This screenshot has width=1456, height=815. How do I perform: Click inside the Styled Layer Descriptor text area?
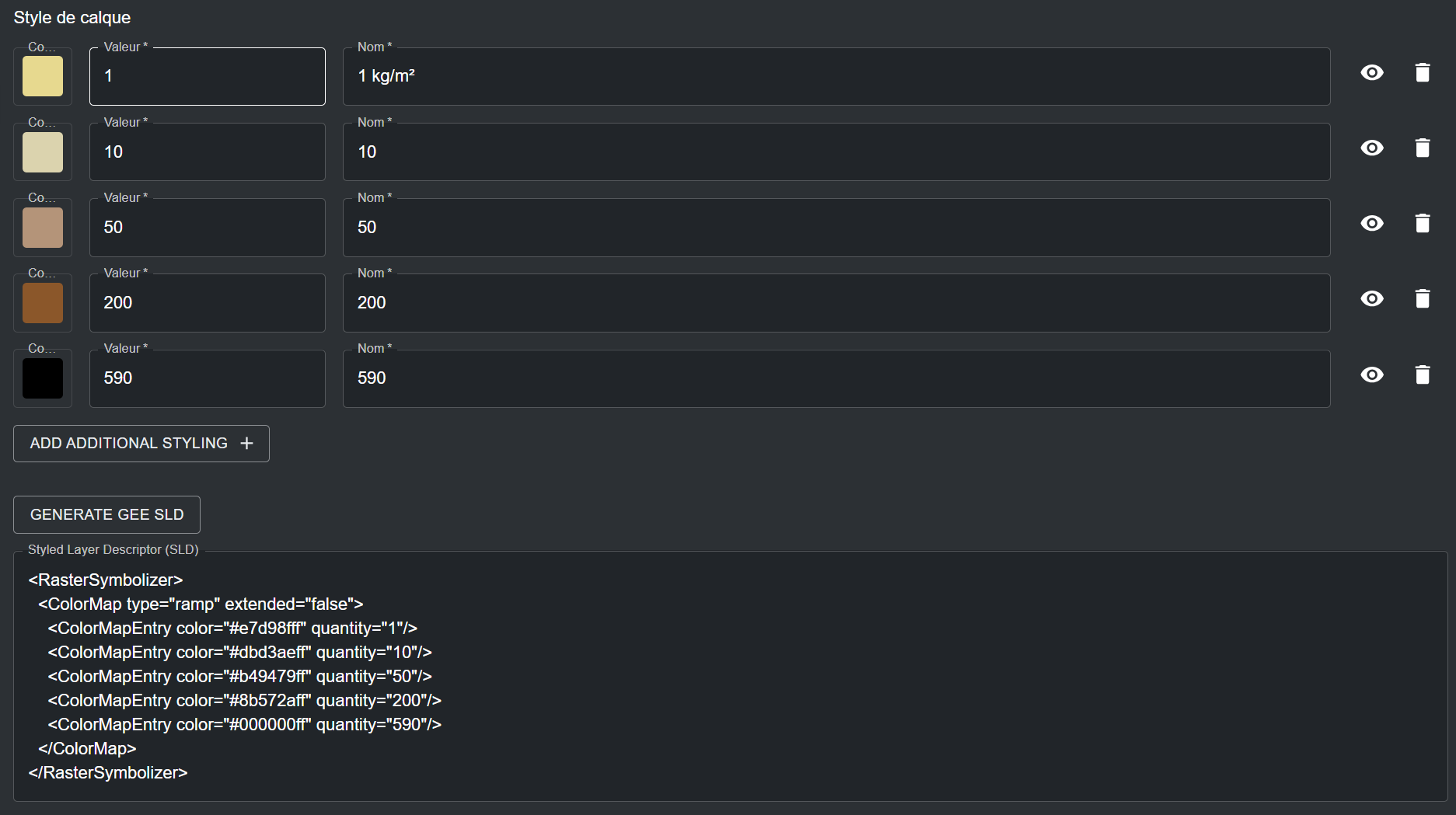click(729, 676)
